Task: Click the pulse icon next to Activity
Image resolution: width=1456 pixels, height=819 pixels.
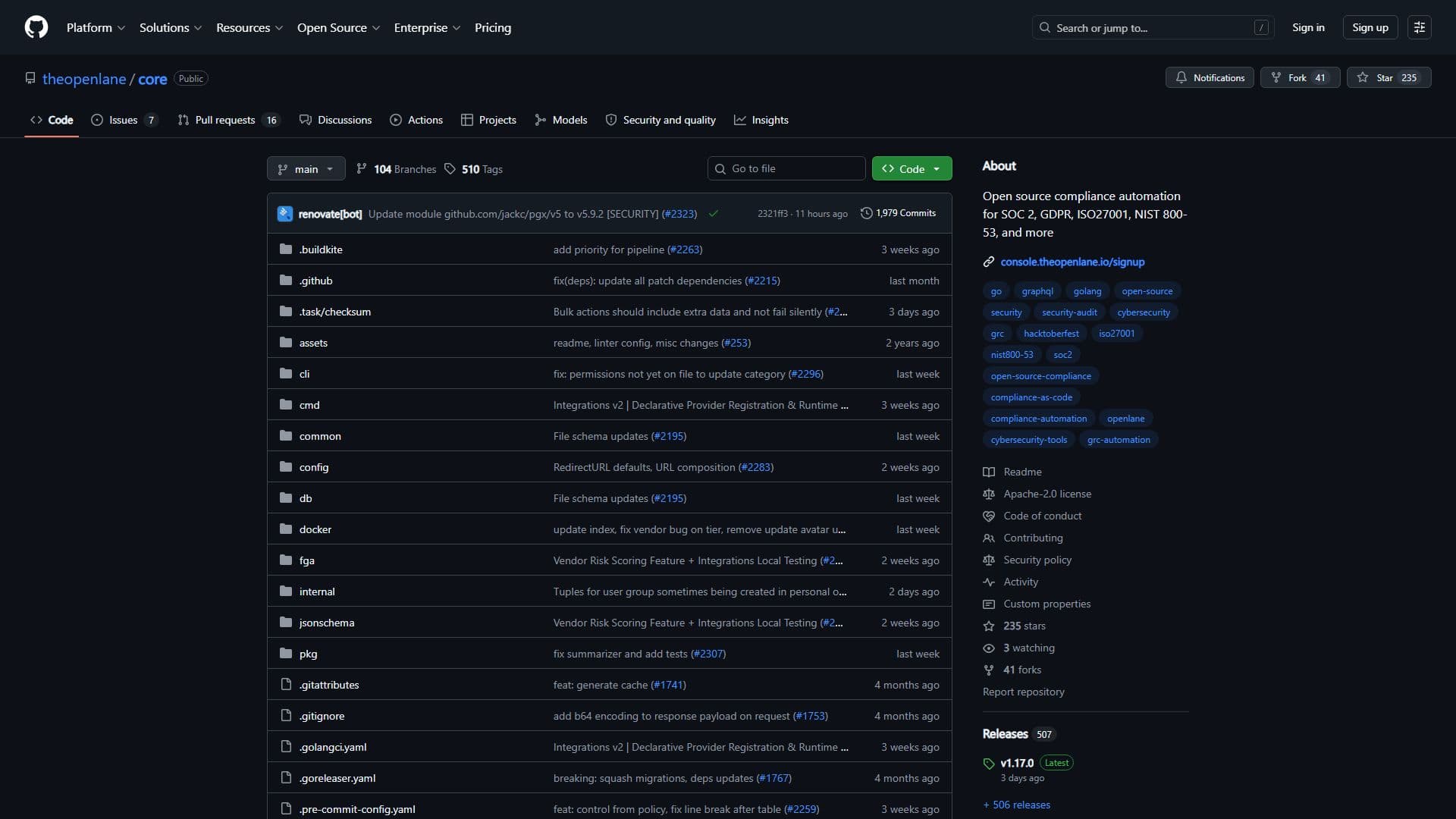Action: click(x=989, y=582)
